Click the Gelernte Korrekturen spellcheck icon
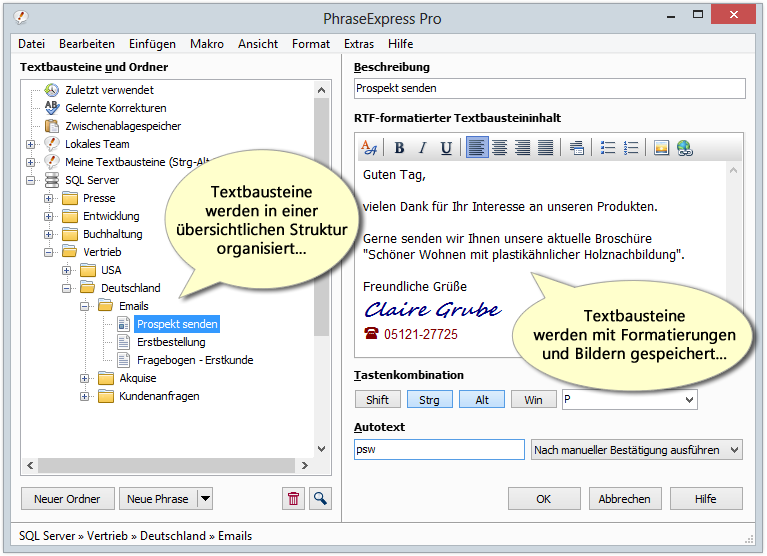 [x=52, y=108]
